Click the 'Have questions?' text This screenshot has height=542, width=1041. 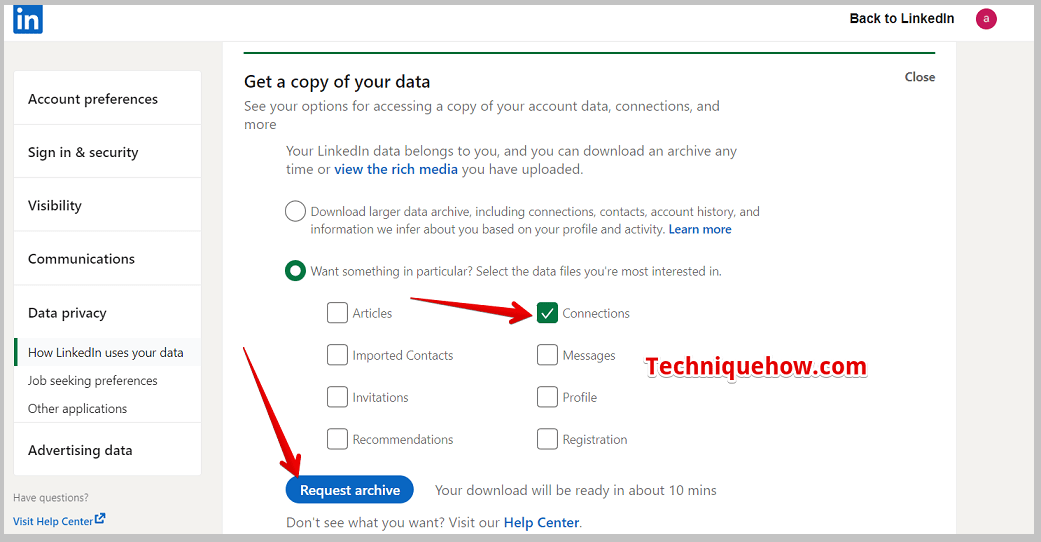(x=50, y=497)
